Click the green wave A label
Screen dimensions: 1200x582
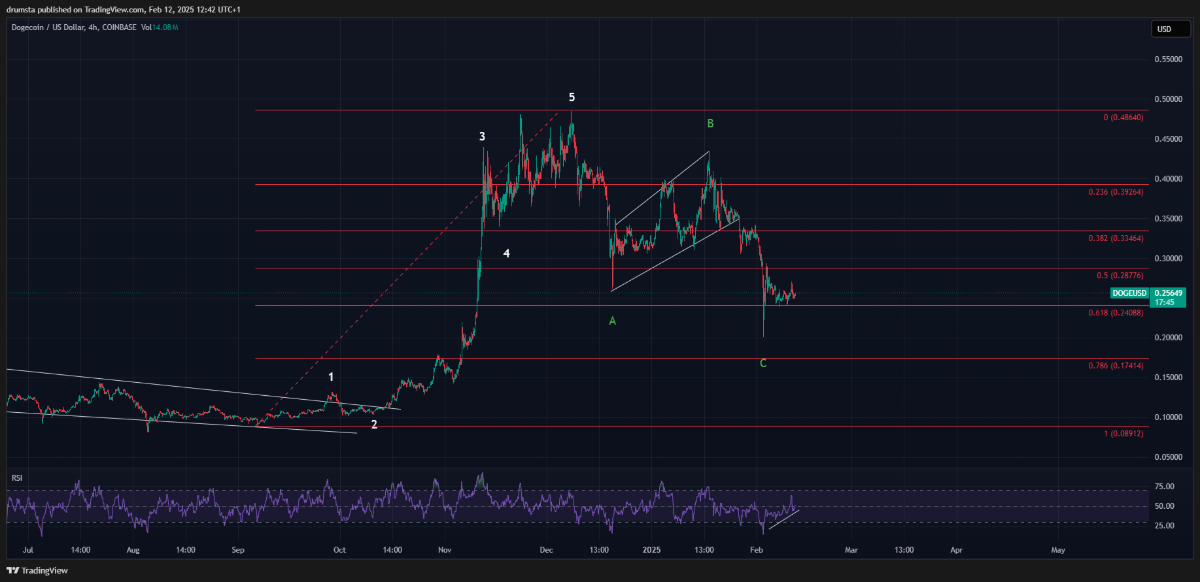612,321
